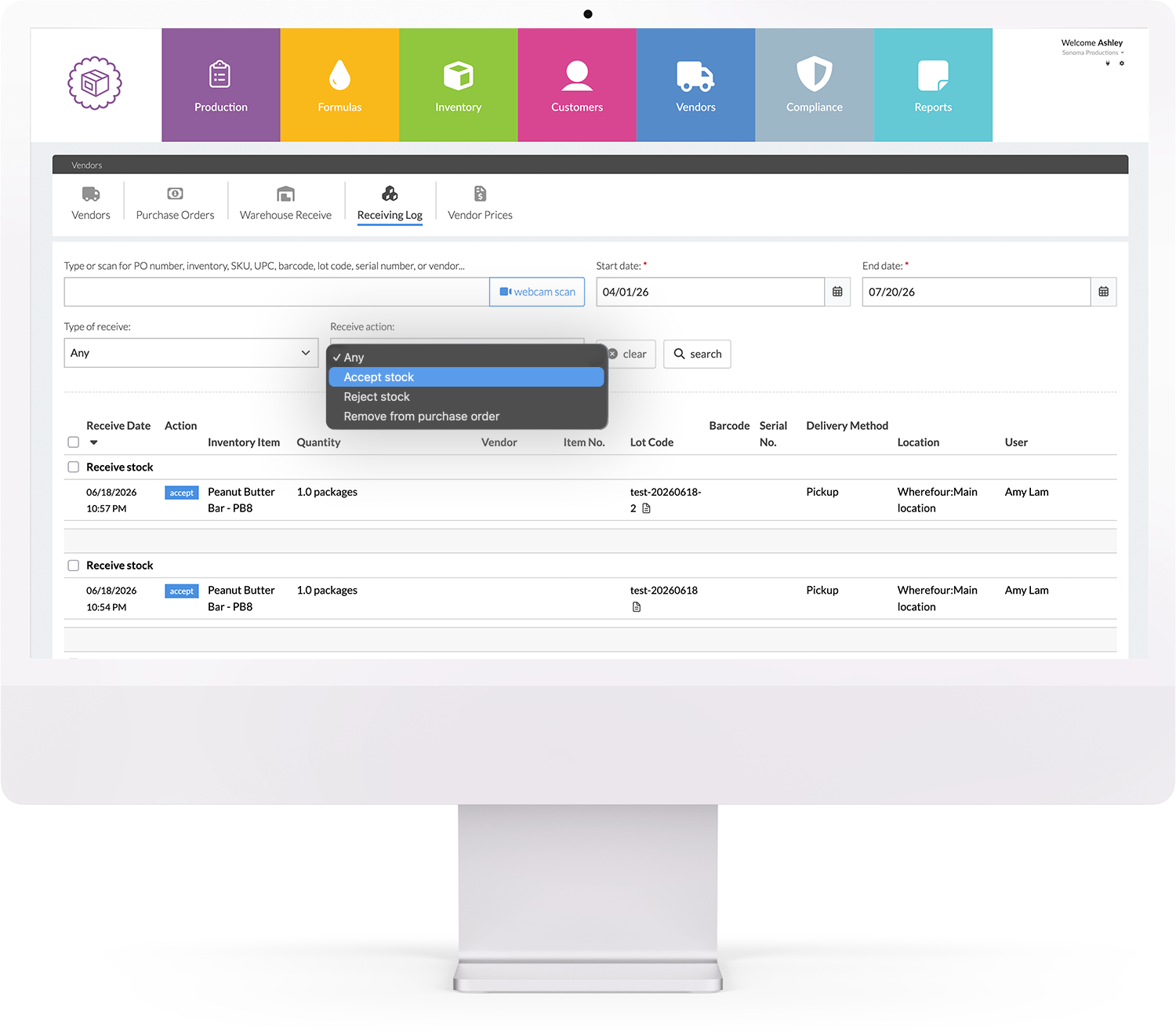Toggle the select-all checkbox in table header
The image size is (1176, 1033).
[74, 442]
